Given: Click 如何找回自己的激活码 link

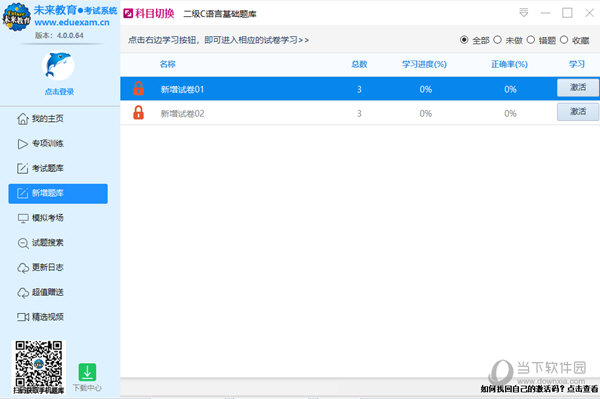Looking at the screenshot, I should coord(540,389).
